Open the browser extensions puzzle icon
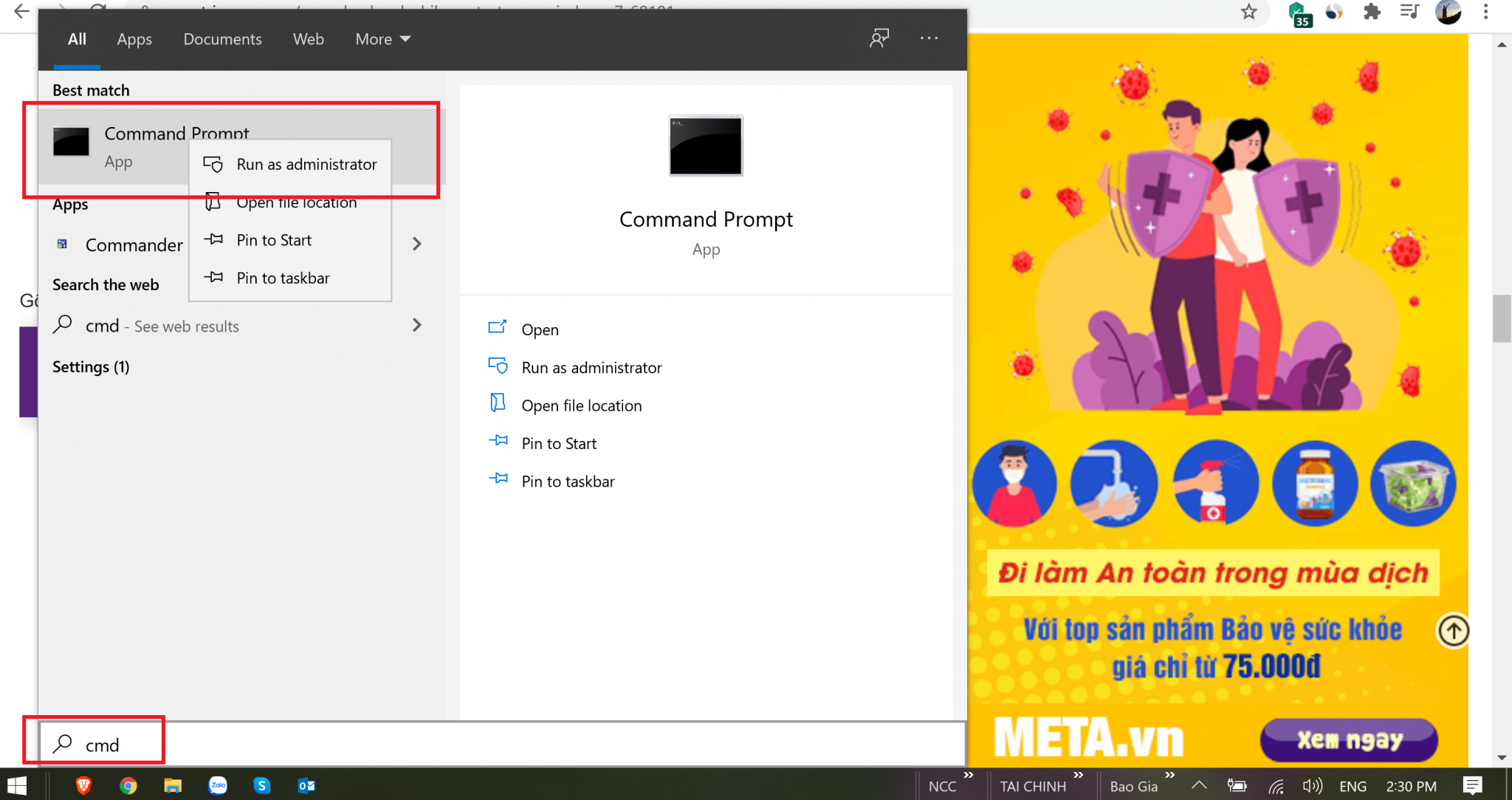This screenshot has height=800, width=1512. 1372,13
